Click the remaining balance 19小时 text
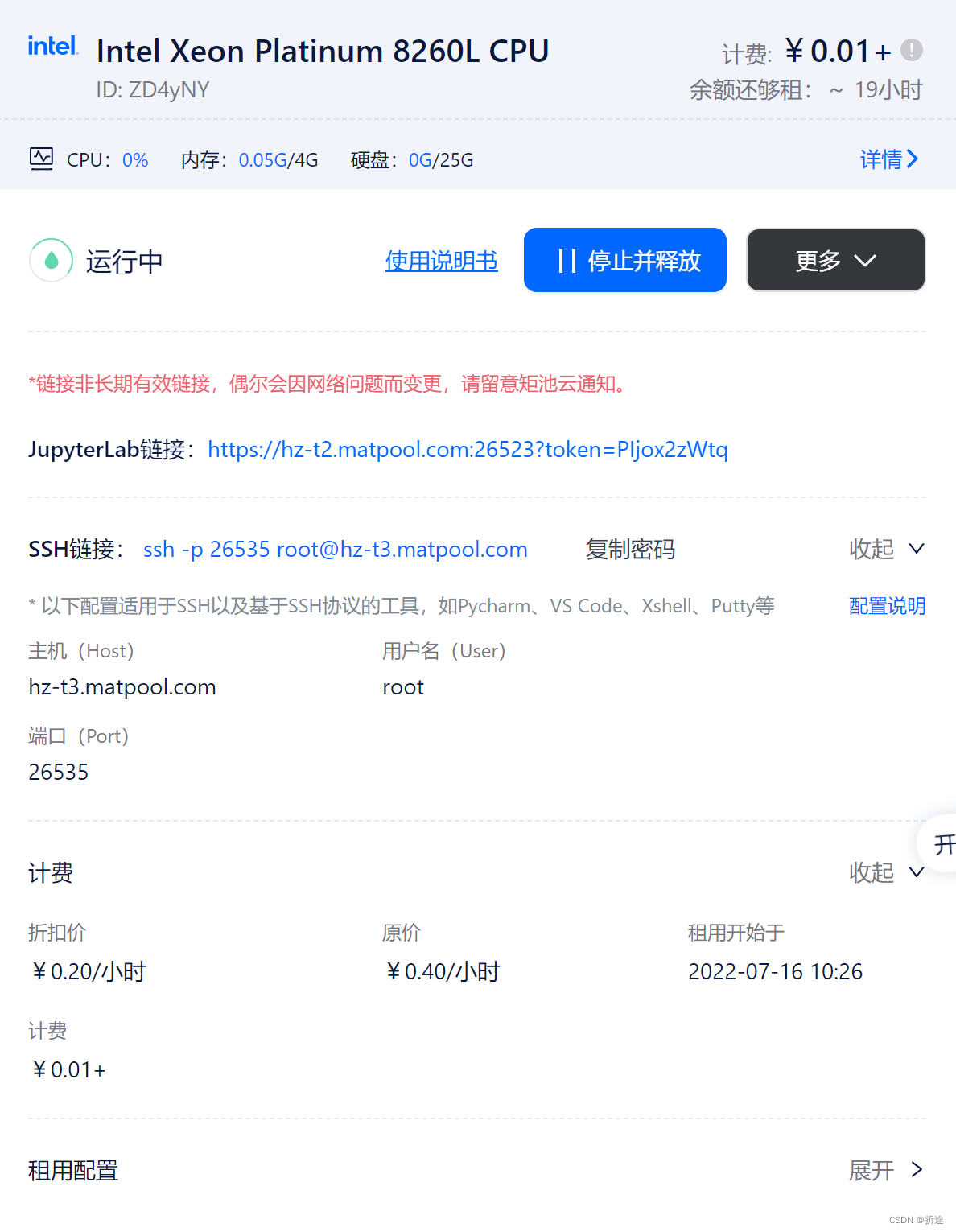This screenshot has height=1232, width=956. pos(888,89)
